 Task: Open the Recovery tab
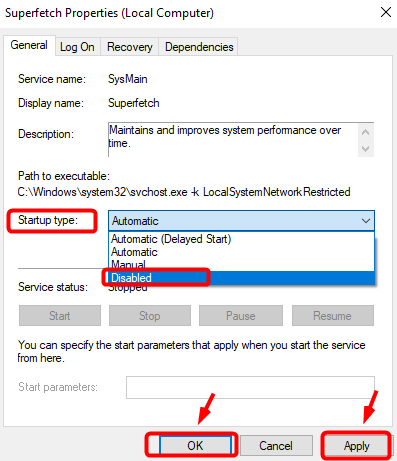[130, 47]
